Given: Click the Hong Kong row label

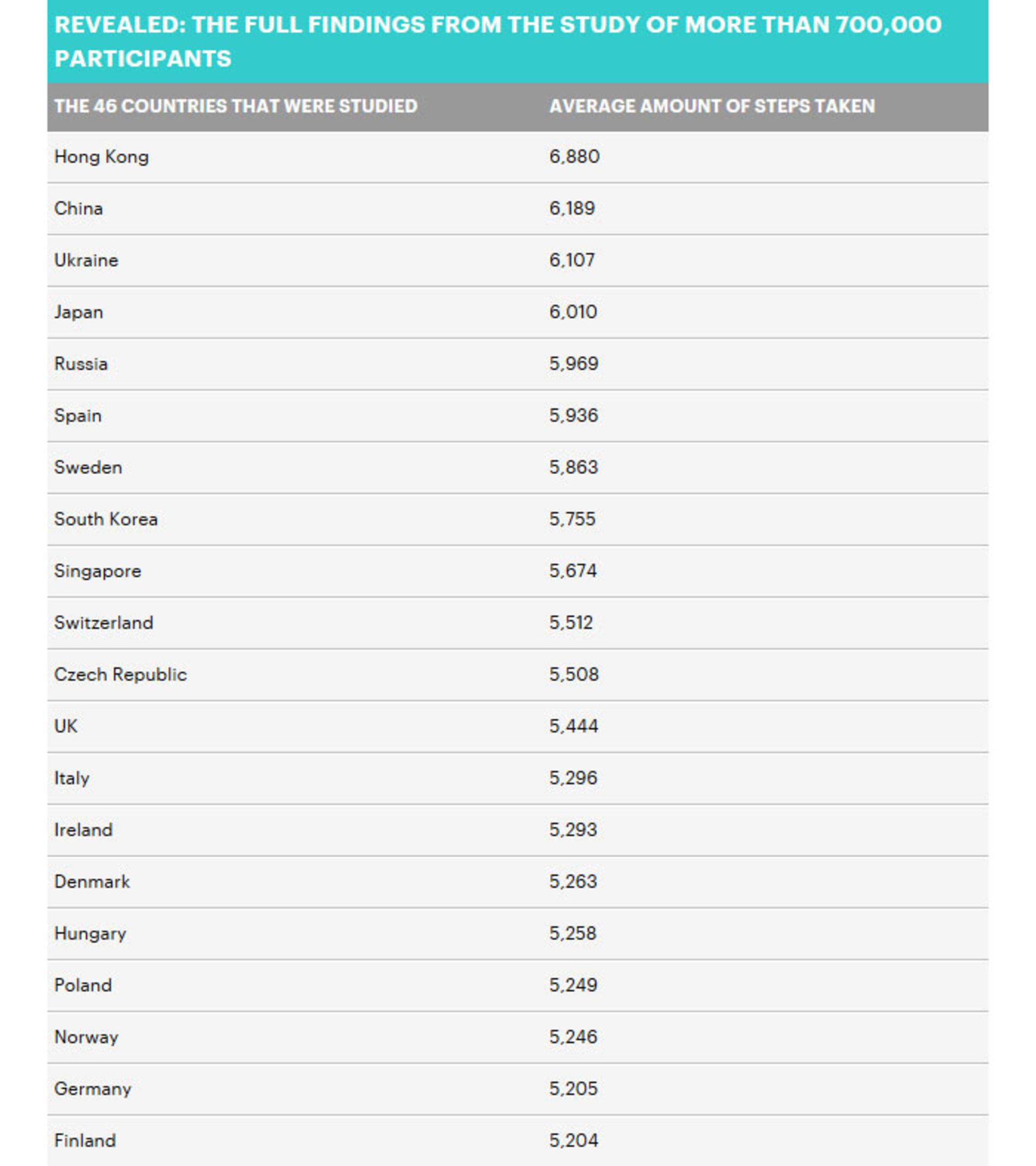Looking at the screenshot, I should 101,157.
